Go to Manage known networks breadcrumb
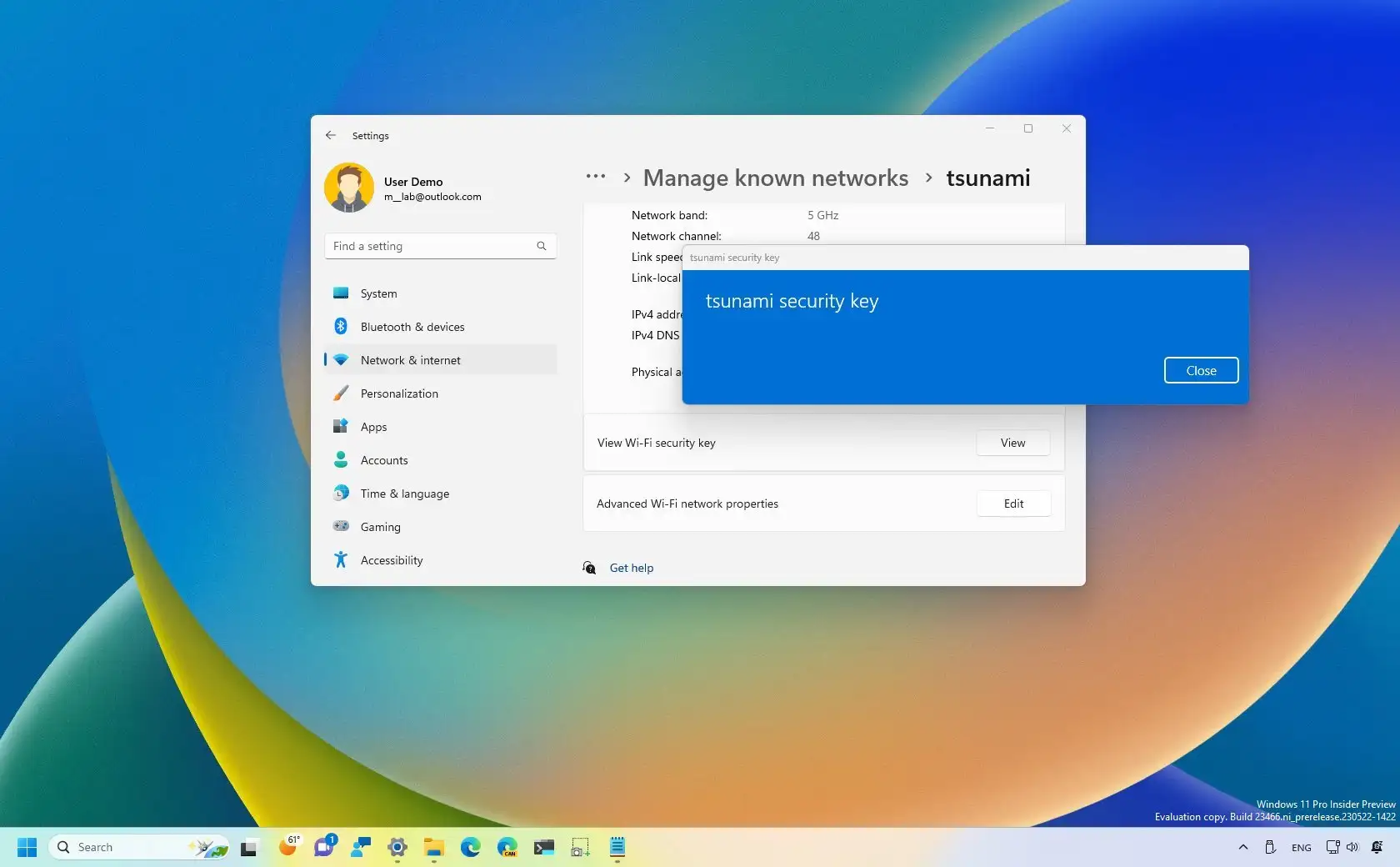 pyautogui.click(x=775, y=178)
